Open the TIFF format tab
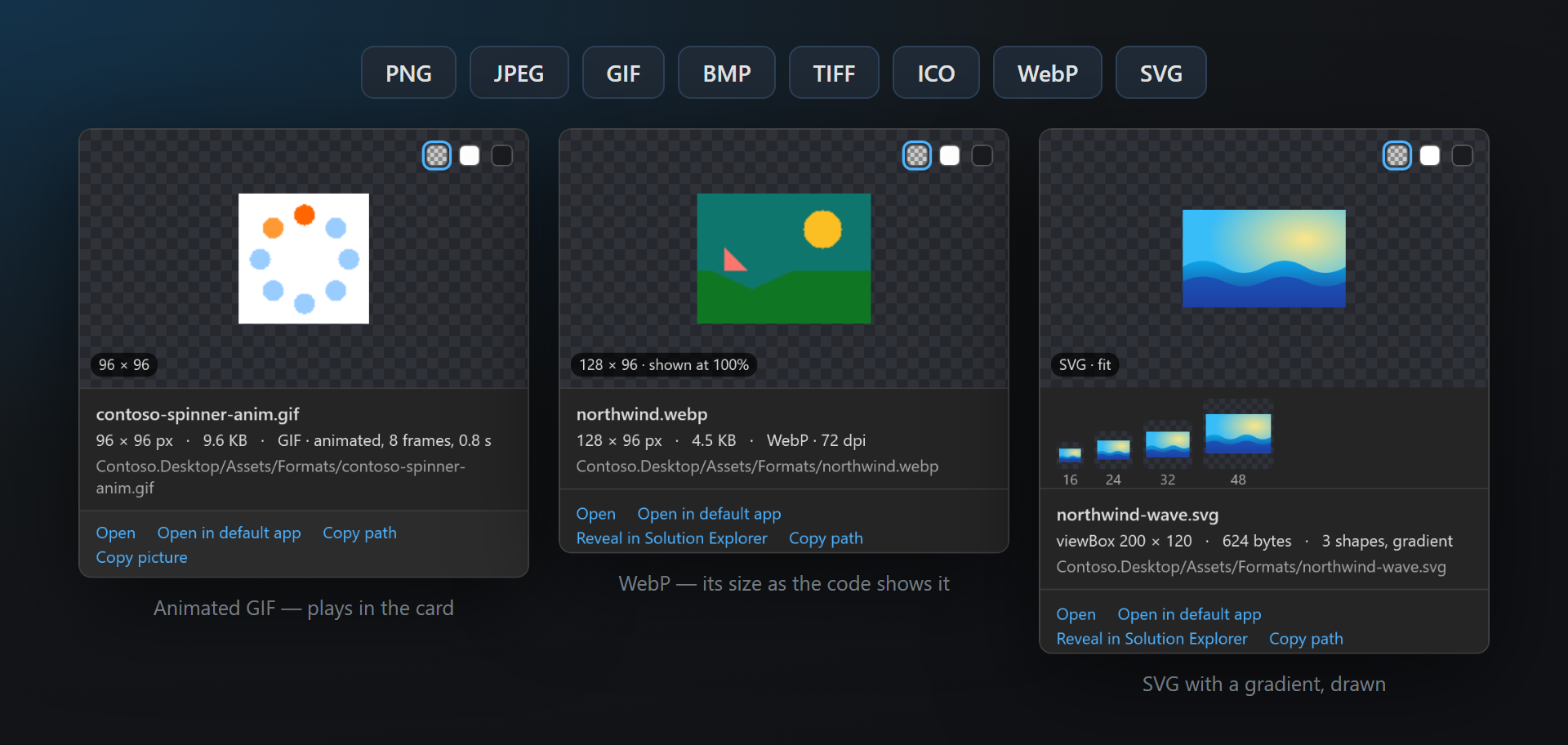The image size is (1568, 745). click(834, 73)
